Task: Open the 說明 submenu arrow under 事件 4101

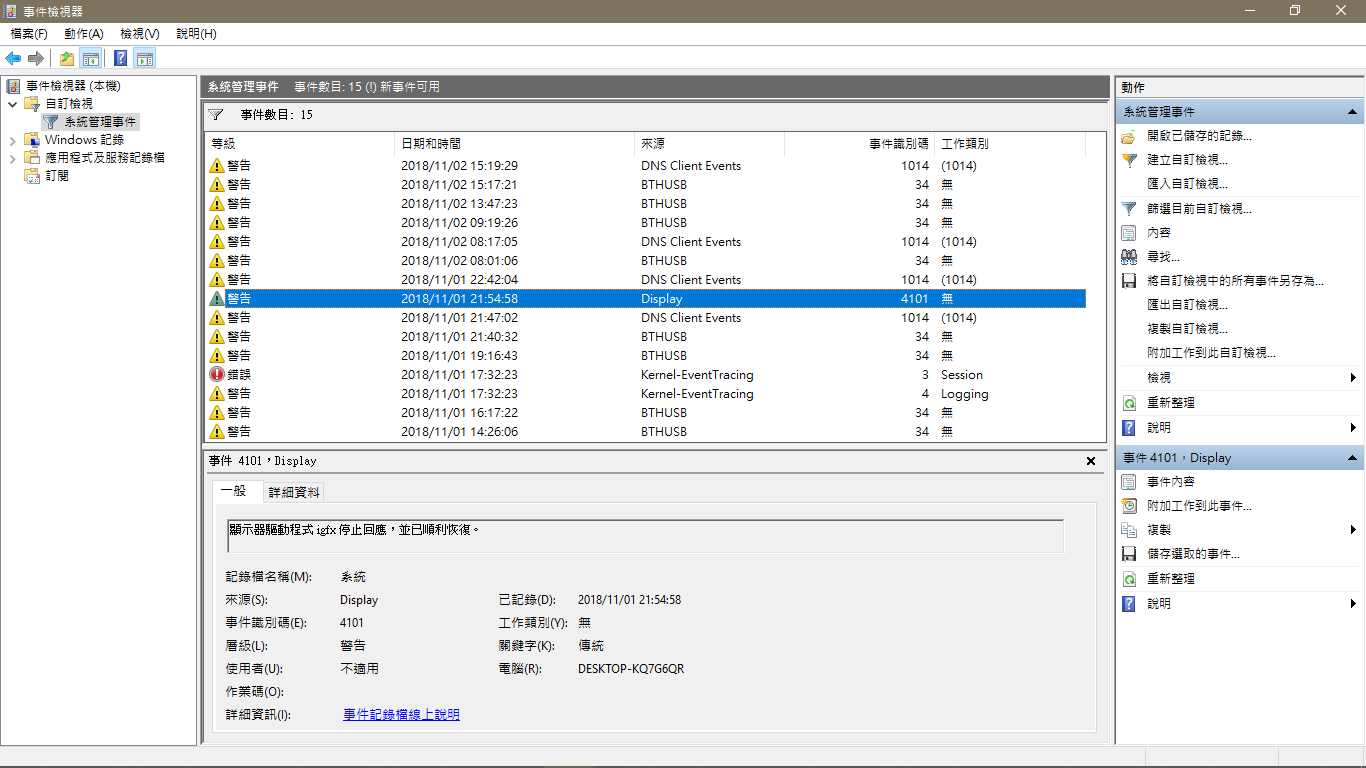Action: [1353, 604]
